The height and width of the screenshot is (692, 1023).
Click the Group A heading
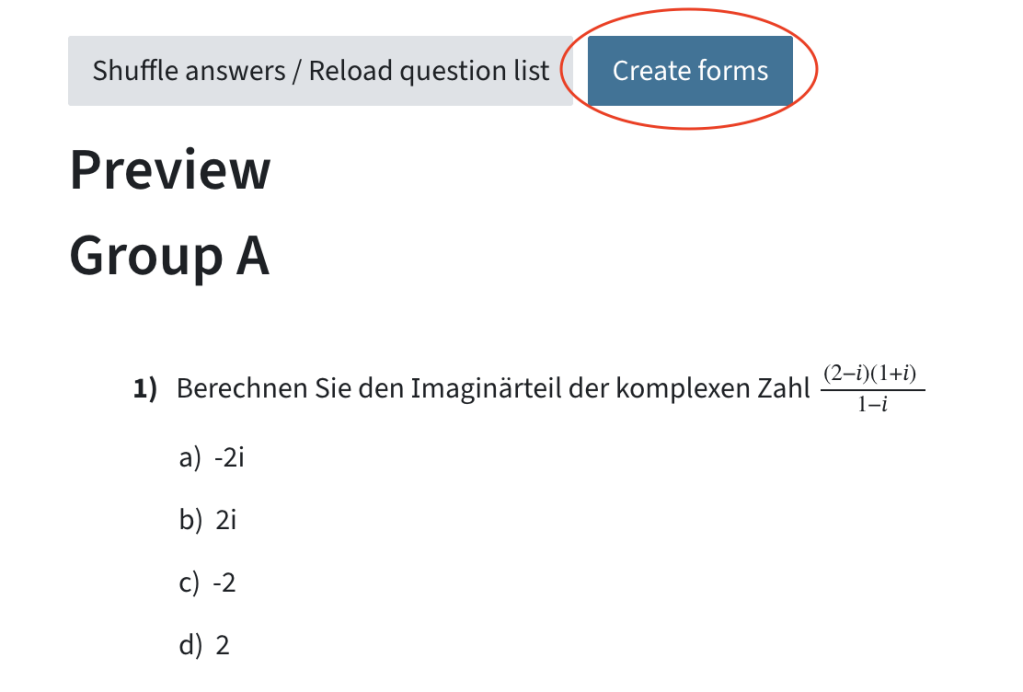click(169, 256)
